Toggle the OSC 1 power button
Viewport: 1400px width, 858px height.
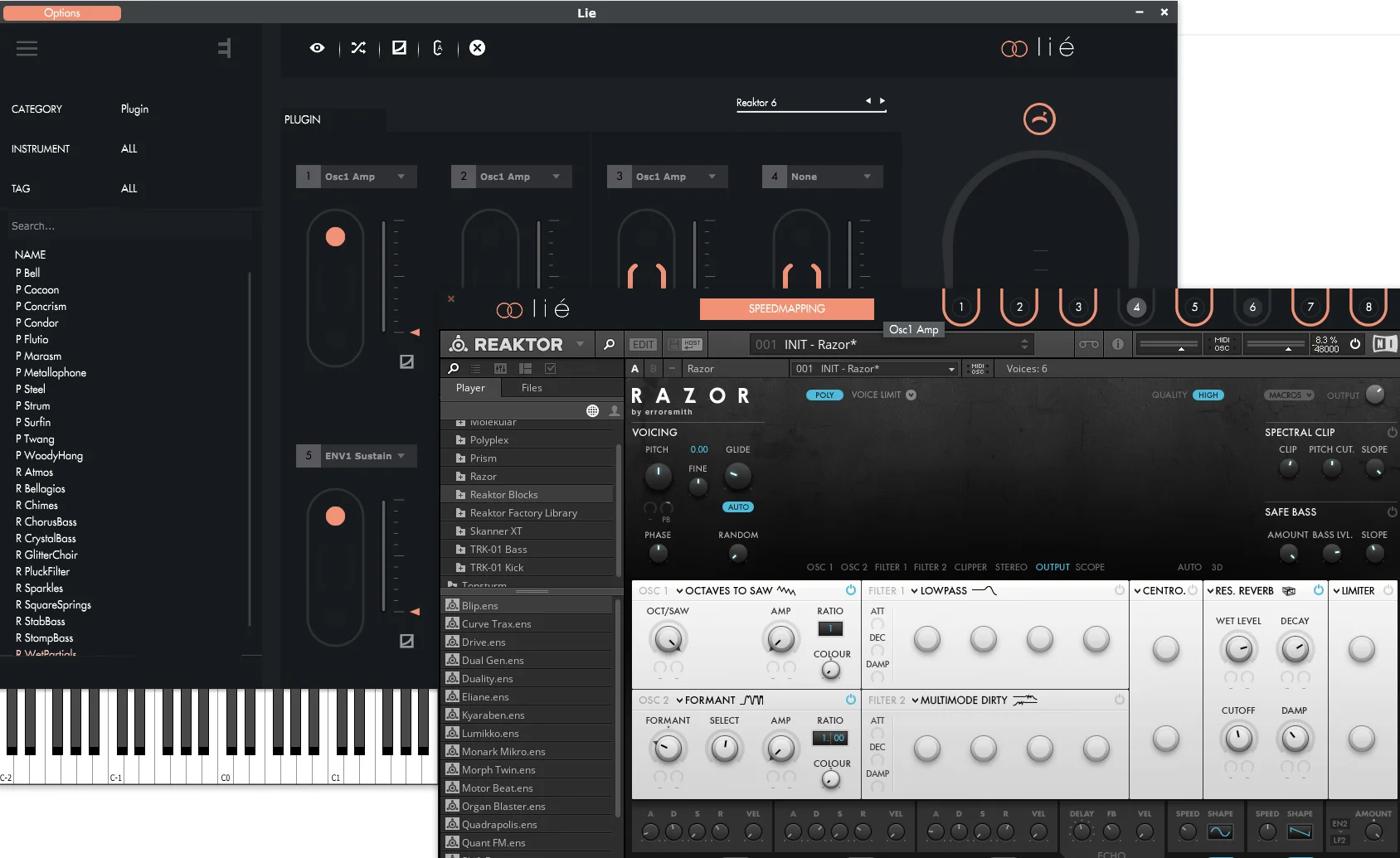pyautogui.click(x=850, y=590)
